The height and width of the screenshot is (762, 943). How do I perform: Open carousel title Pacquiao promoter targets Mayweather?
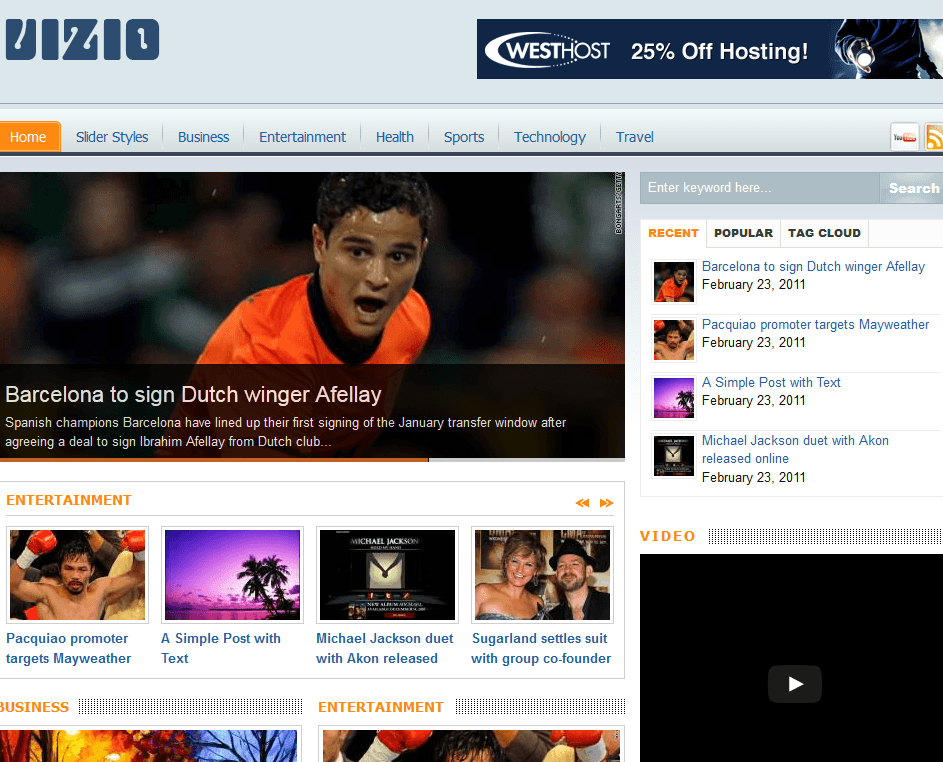69,648
